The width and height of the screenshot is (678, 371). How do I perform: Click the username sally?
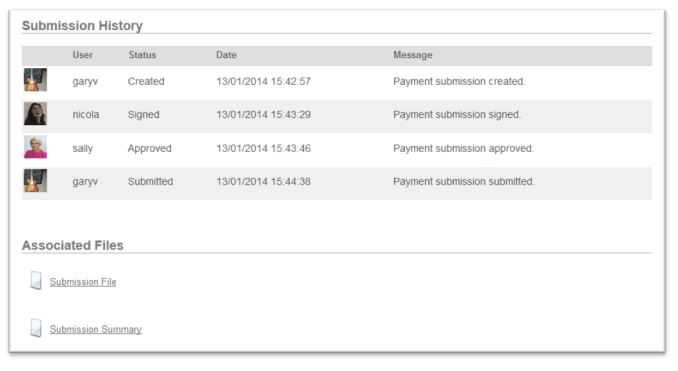tap(83, 148)
